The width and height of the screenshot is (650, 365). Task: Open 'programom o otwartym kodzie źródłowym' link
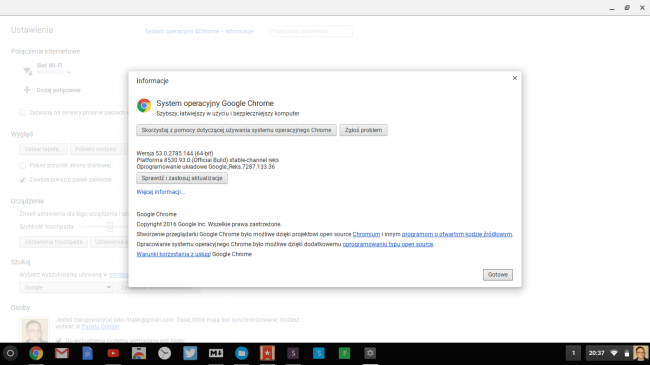(457, 234)
